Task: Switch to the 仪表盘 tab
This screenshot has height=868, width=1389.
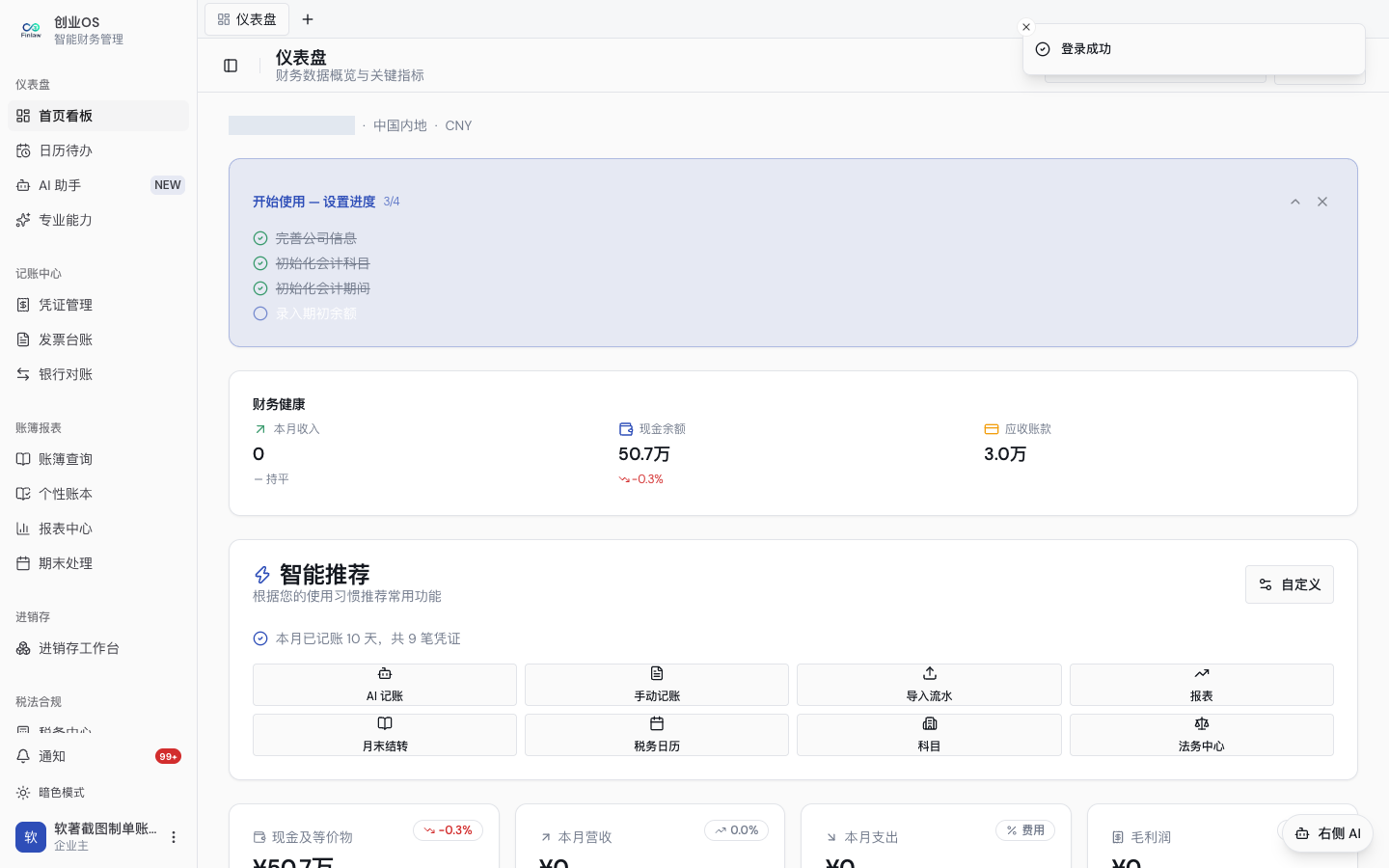Action: [247, 19]
